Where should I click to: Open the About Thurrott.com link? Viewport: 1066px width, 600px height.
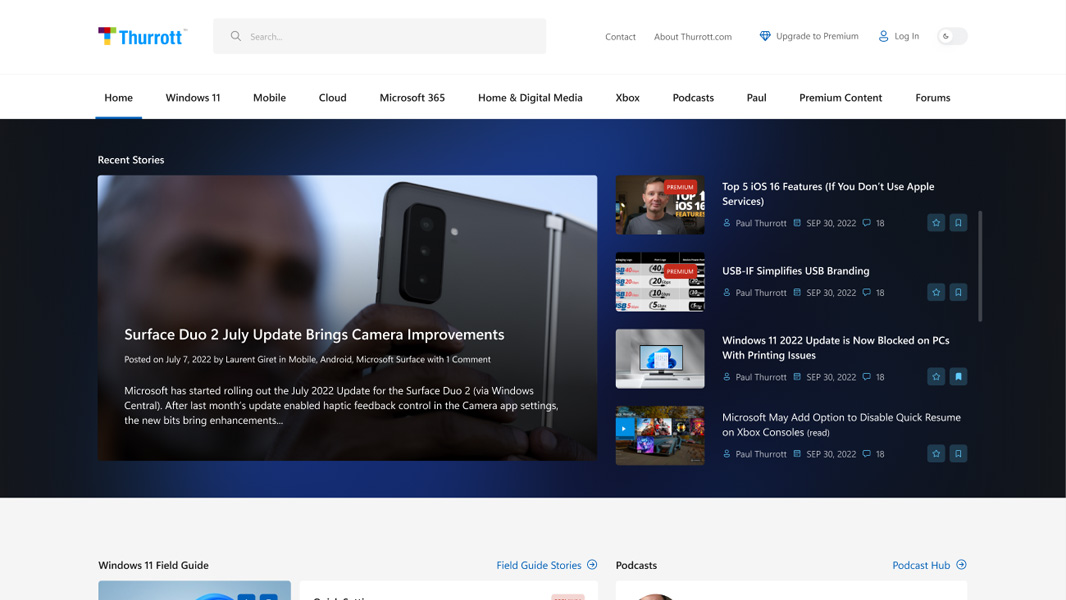tap(693, 37)
